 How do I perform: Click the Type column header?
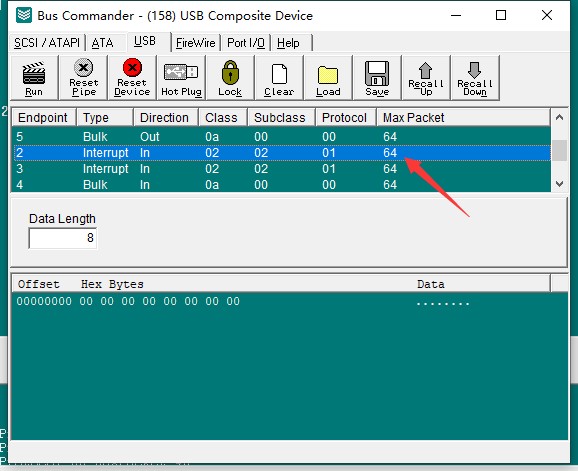point(105,118)
